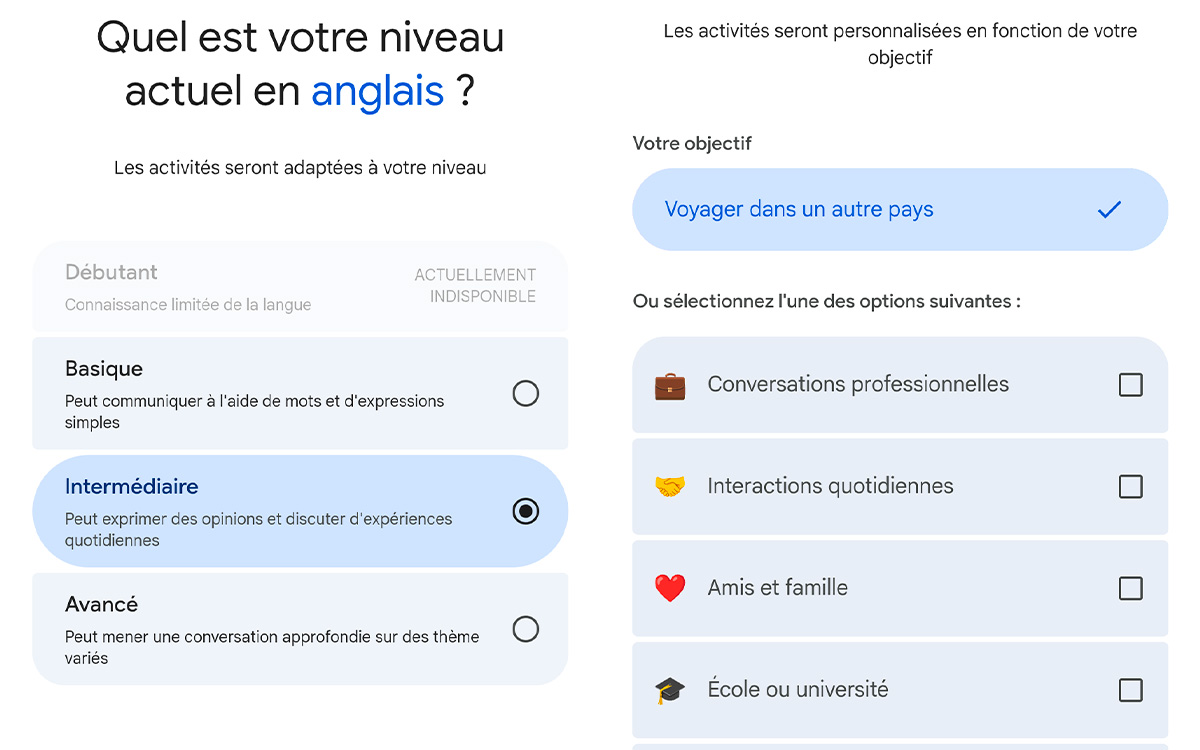This screenshot has height=750, width=1200.
Task: Check the Interactions quotidiennes checkbox
Action: (1131, 486)
